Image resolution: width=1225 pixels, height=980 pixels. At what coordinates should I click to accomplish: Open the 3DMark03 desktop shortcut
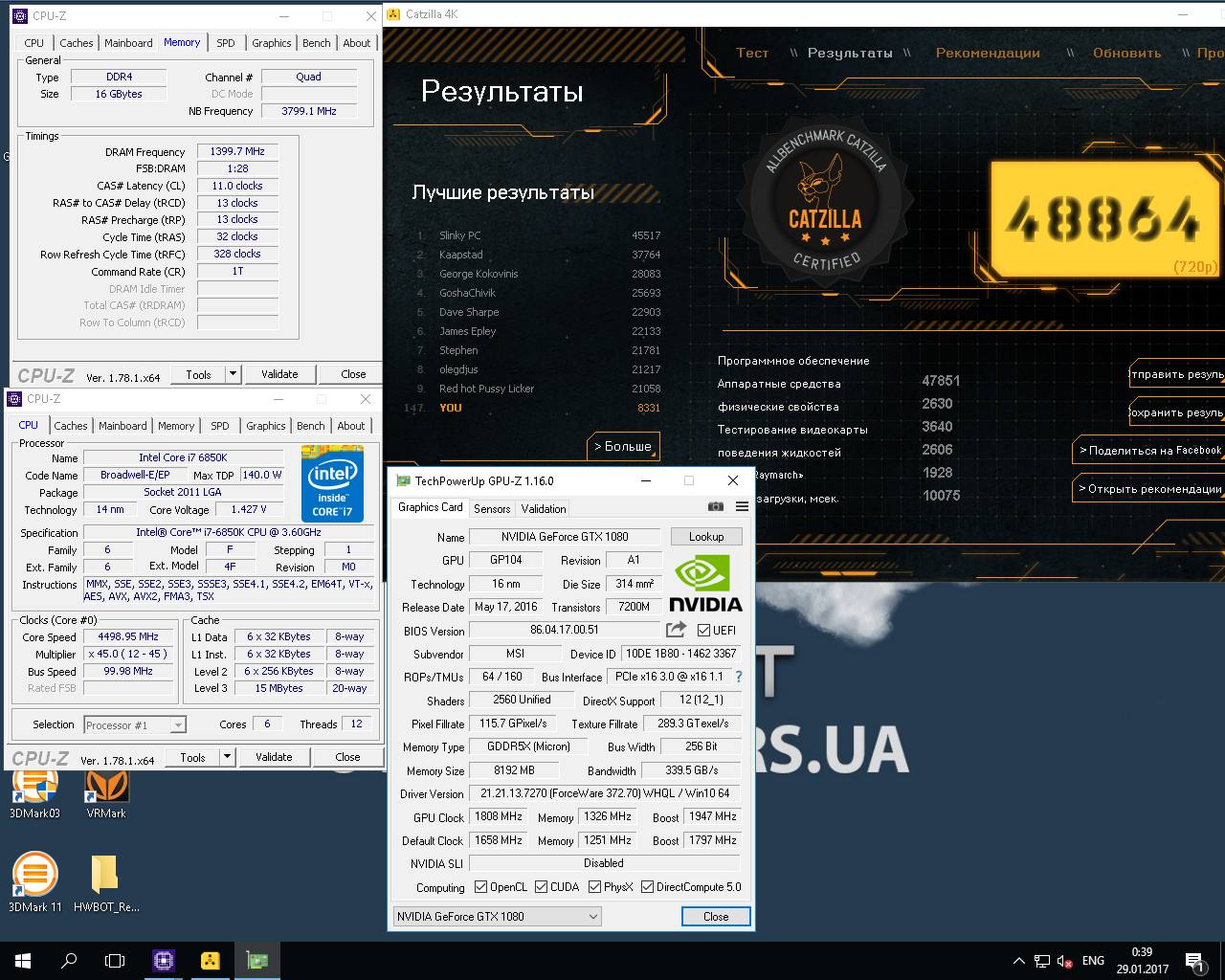tap(34, 793)
